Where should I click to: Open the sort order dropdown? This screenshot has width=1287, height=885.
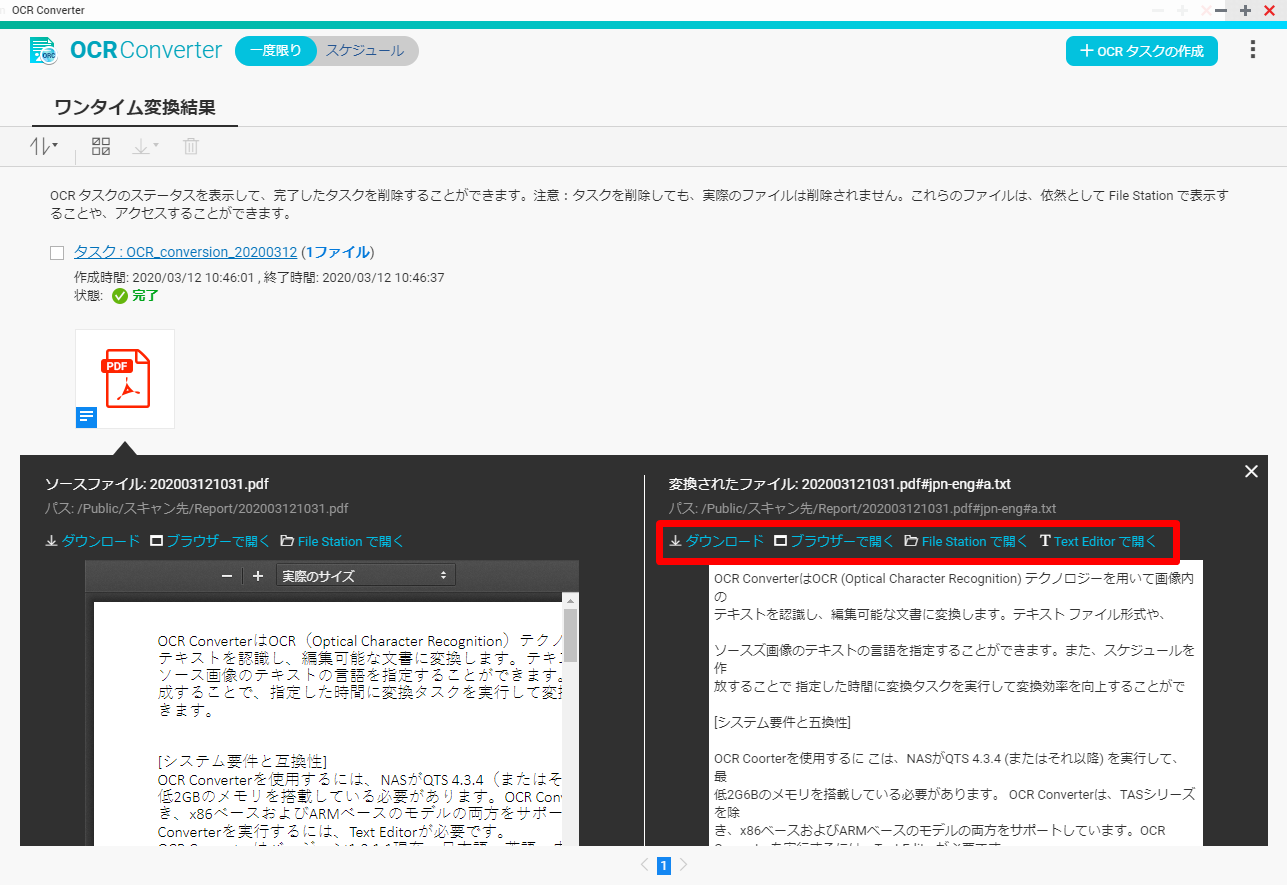pyautogui.click(x=43, y=147)
